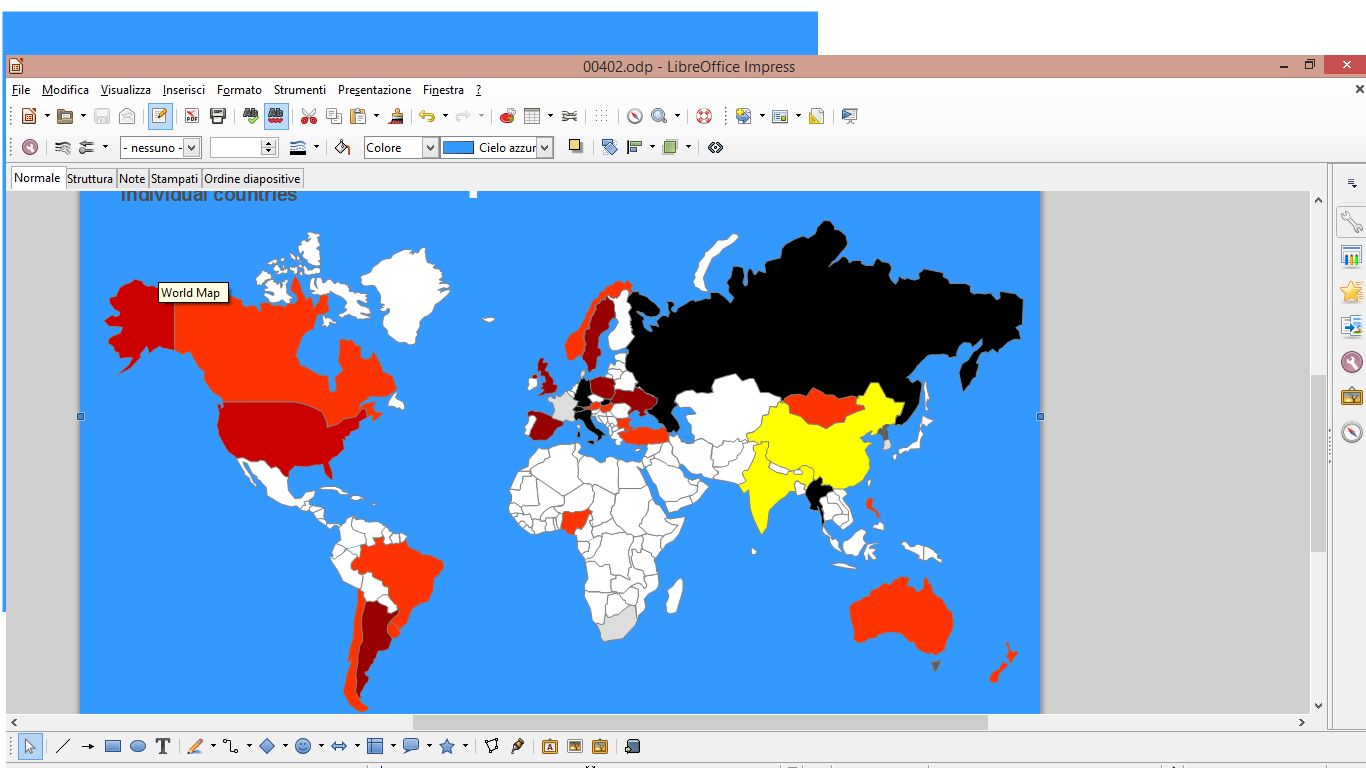The width and height of the screenshot is (1366, 768).
Task: Activate the Text tool
Action: pyautogui.click(x=163, y=746)
